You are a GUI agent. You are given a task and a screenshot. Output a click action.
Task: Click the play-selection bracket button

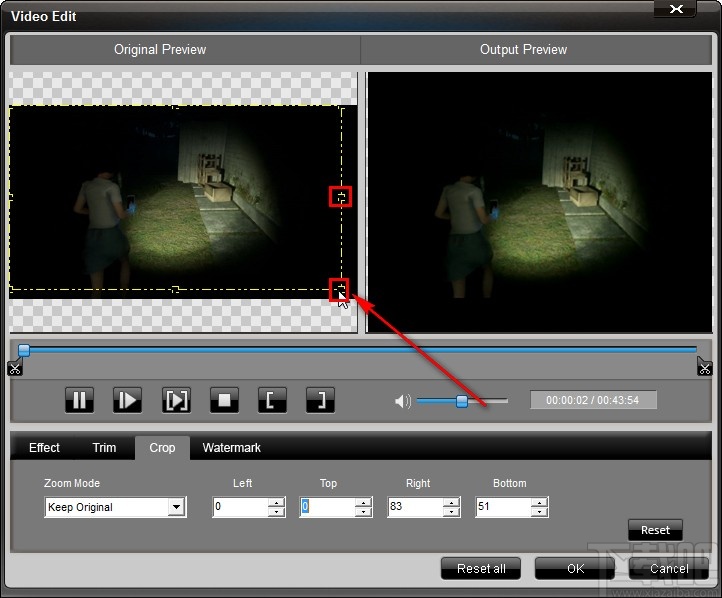(176, 400)
